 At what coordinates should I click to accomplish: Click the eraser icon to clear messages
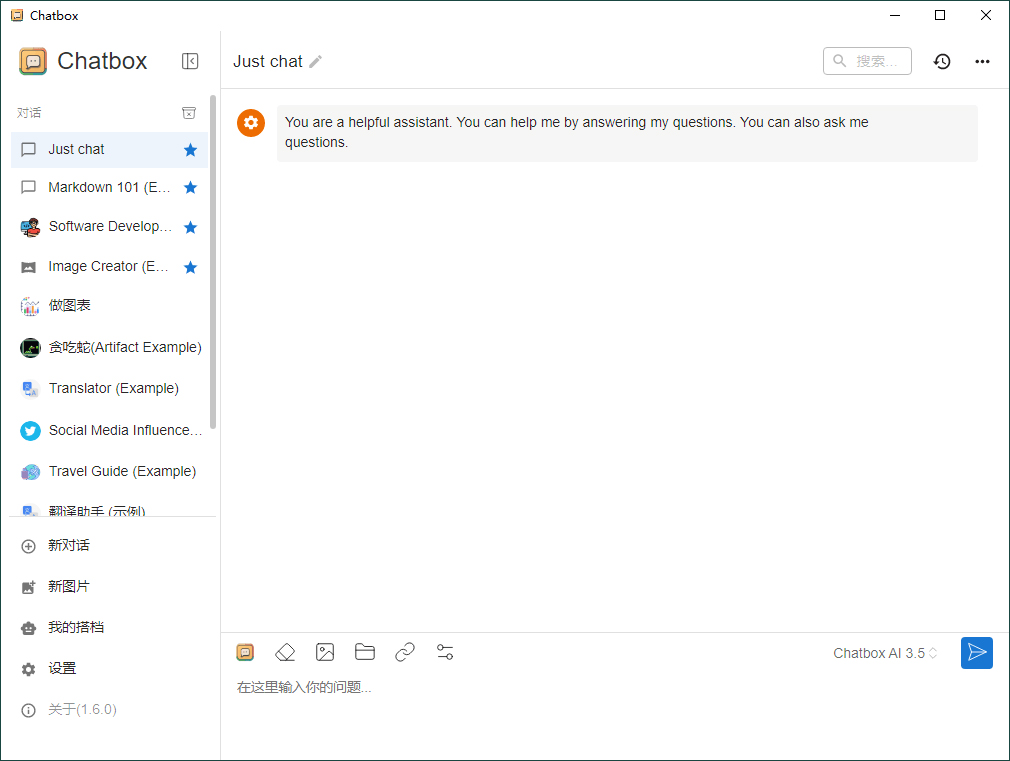click(285, 653)
